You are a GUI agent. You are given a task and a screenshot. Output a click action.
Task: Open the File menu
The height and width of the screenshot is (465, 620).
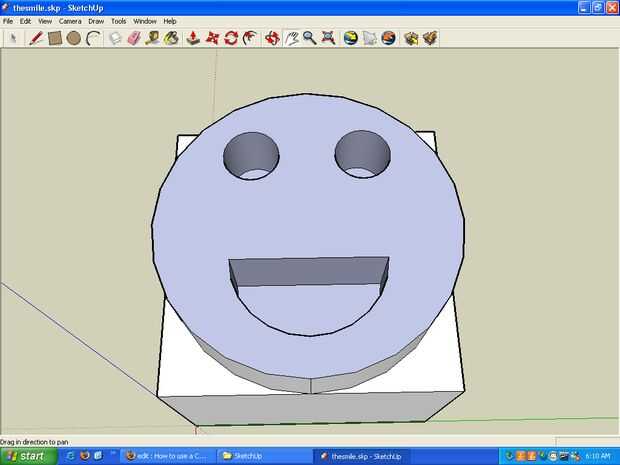(8, 21)
